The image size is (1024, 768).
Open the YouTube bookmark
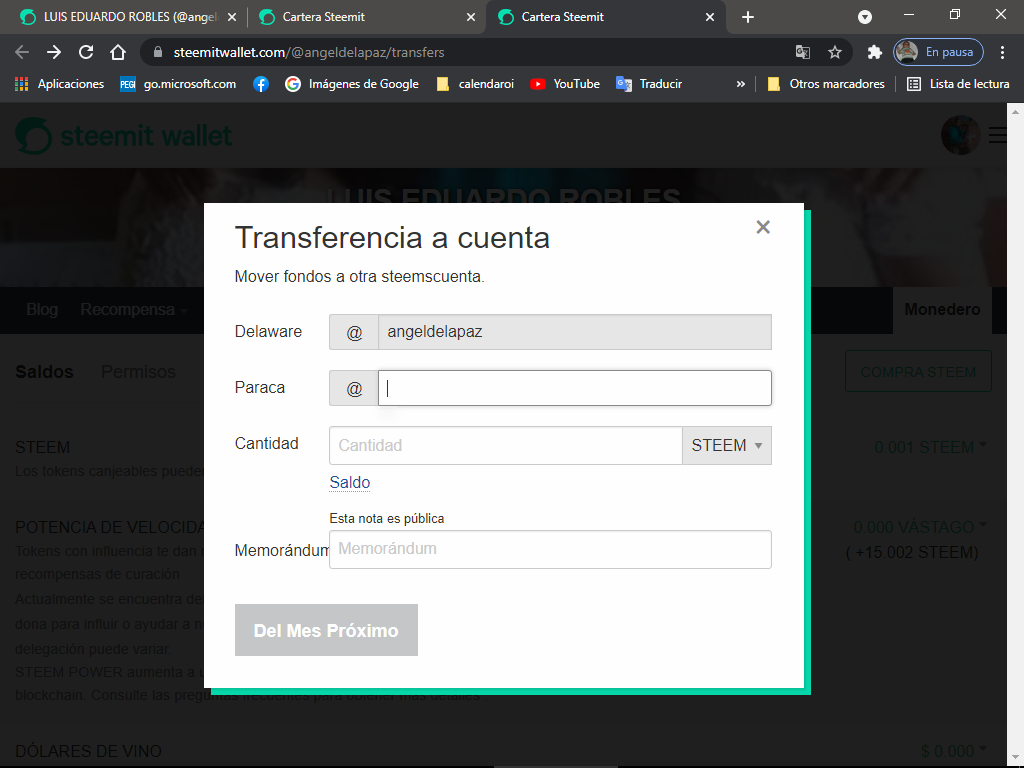point(565,84)
